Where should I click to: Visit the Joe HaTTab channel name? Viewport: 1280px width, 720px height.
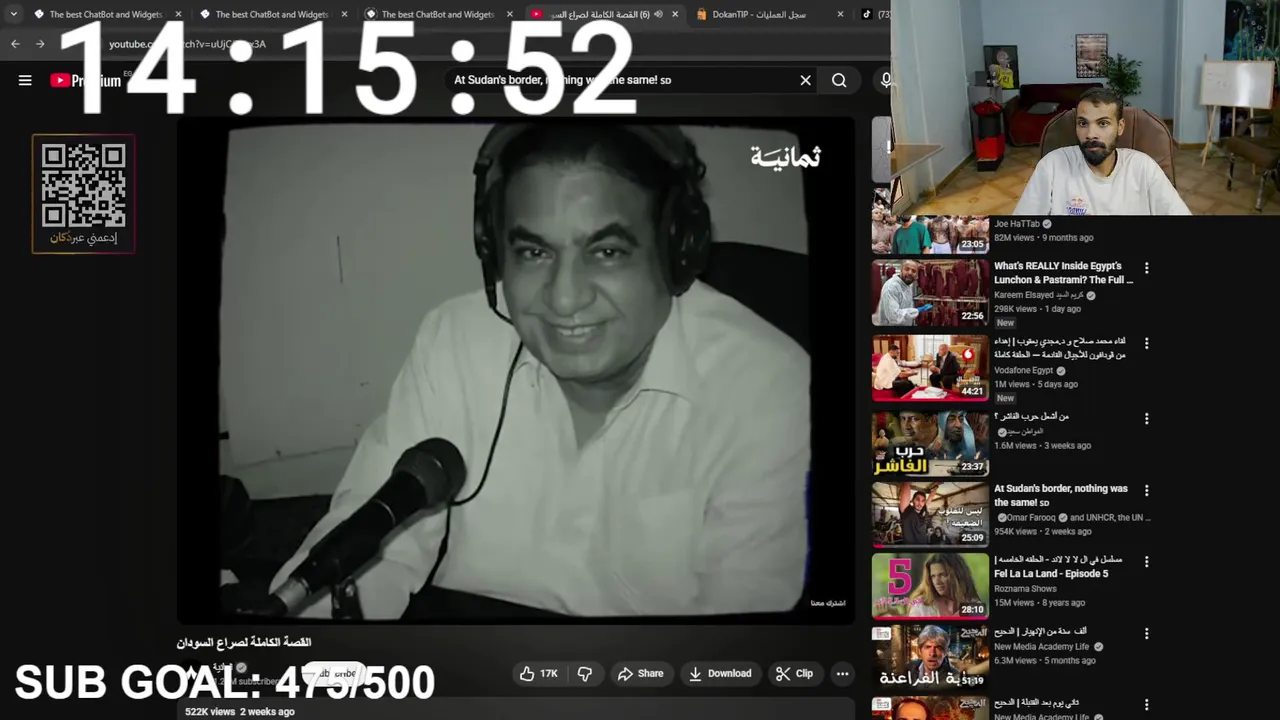[1017, 224]
